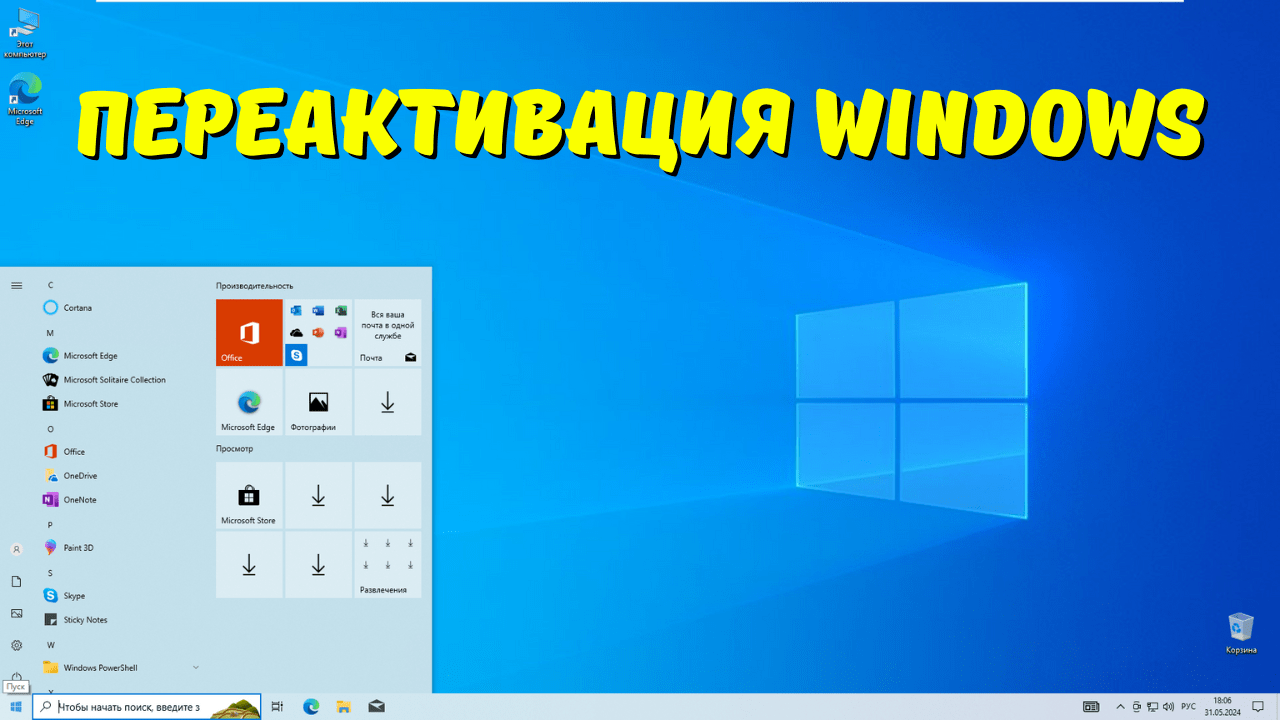1280x720 pixels.
Task: Open the notification center icon
Action: click(x=1259, y=707)
